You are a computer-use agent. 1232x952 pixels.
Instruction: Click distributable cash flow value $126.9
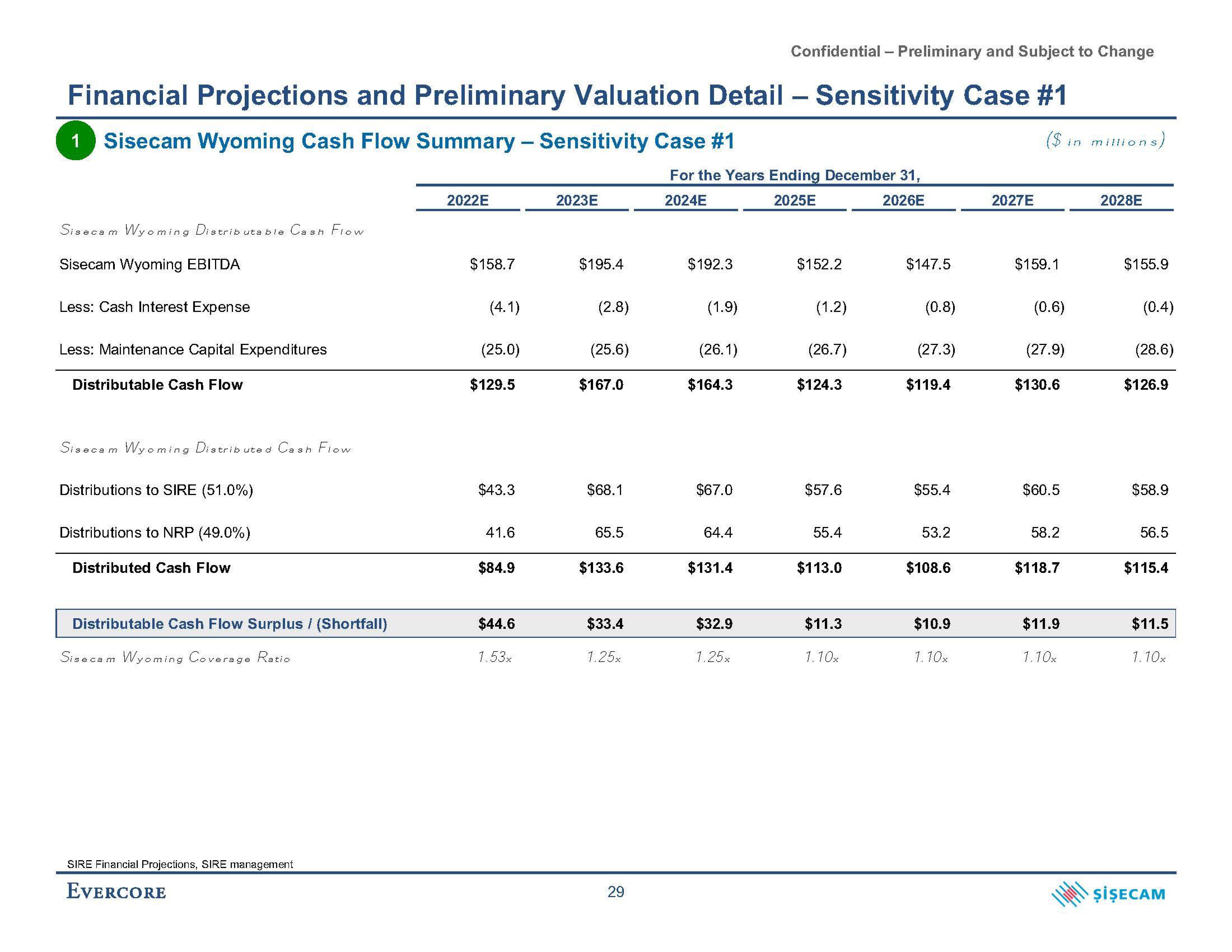point(1146,385)
